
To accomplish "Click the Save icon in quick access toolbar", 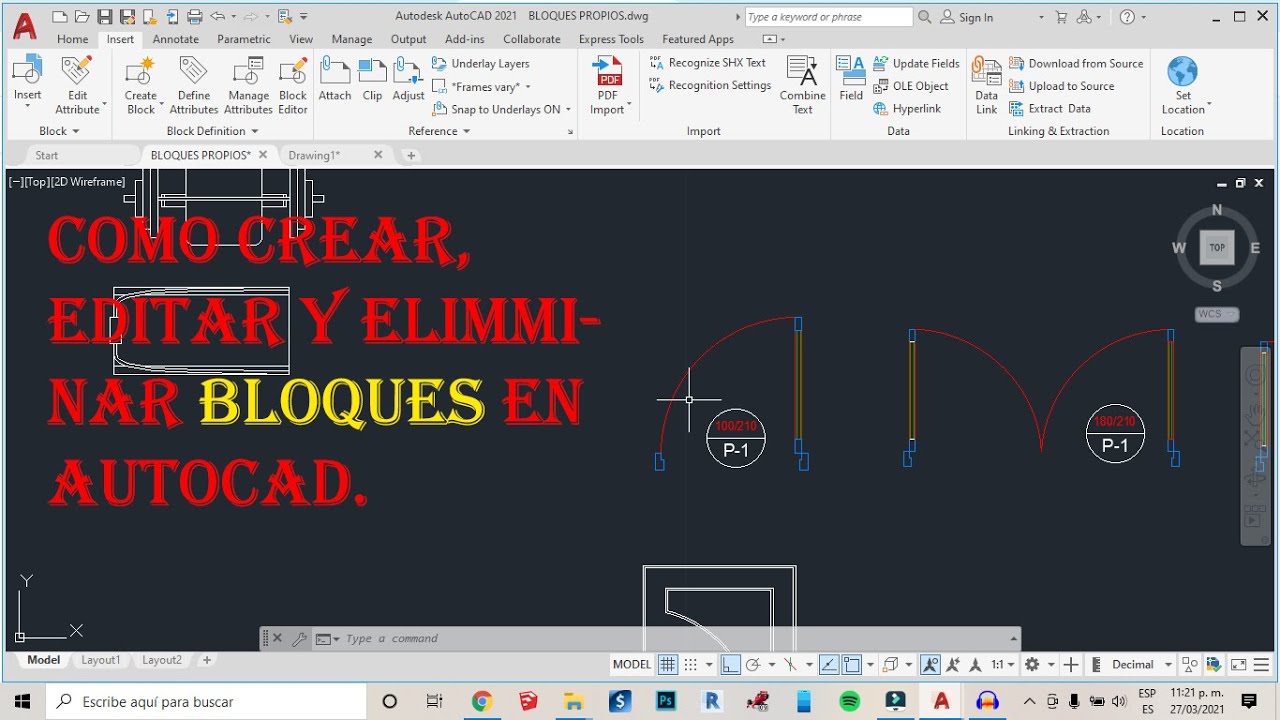I will point(105,17).
